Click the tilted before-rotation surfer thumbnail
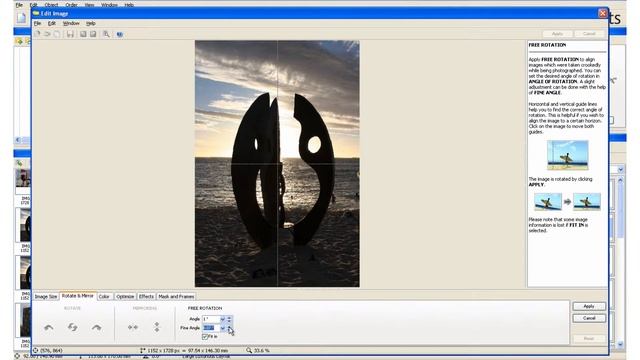The width and height of the screenshot is (640, 360). [x=548, y=202]
